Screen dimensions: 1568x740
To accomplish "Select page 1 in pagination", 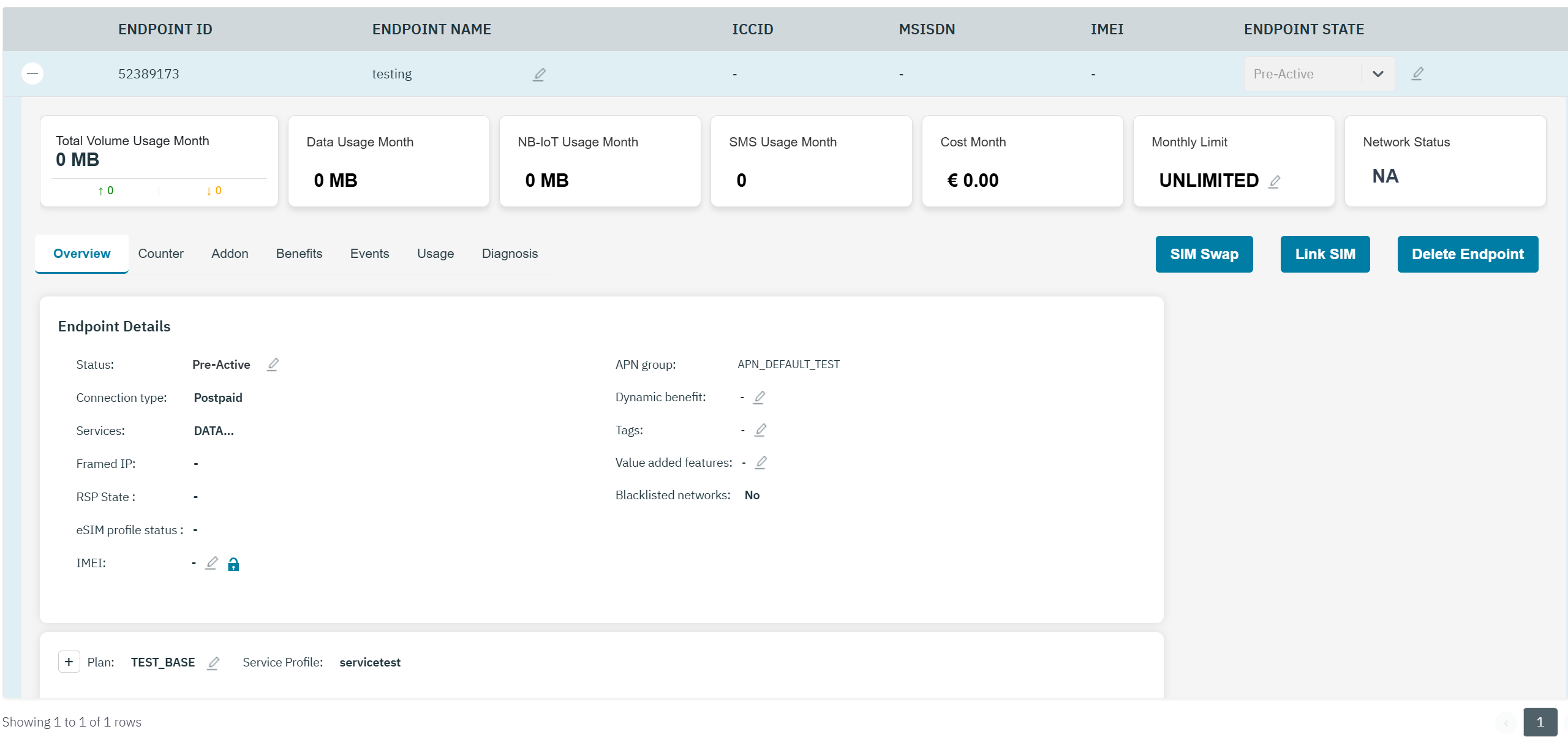I will pyautogui.click(x=1540, y=722).
